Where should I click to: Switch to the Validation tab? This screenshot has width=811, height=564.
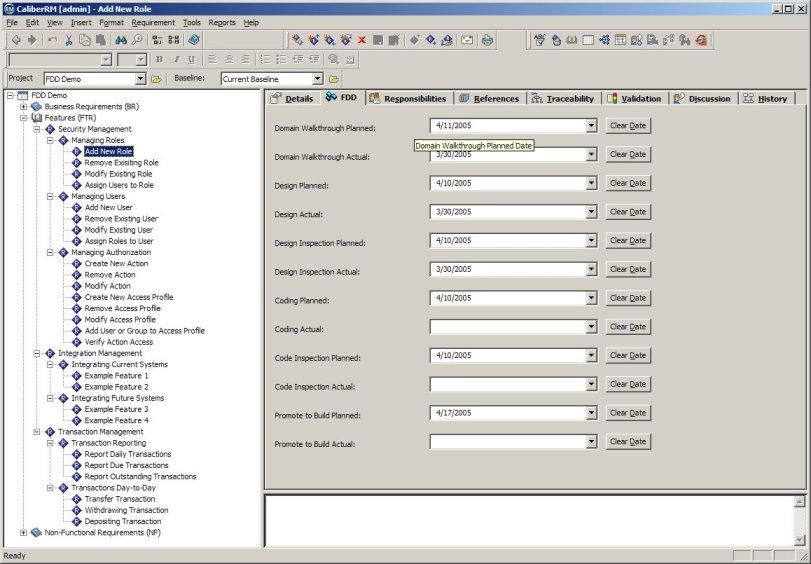coord(634,98)
